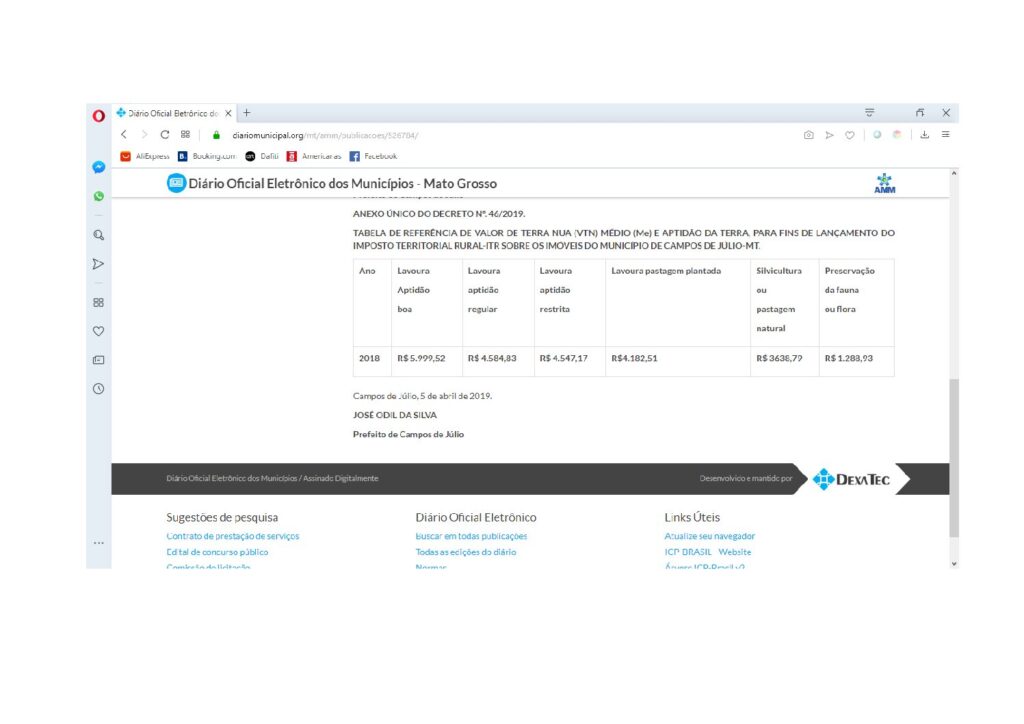Viewport: 1024px width, 724px height.
Task: Expand the tab list menu in title bar
Action: [x=869, y=113]
